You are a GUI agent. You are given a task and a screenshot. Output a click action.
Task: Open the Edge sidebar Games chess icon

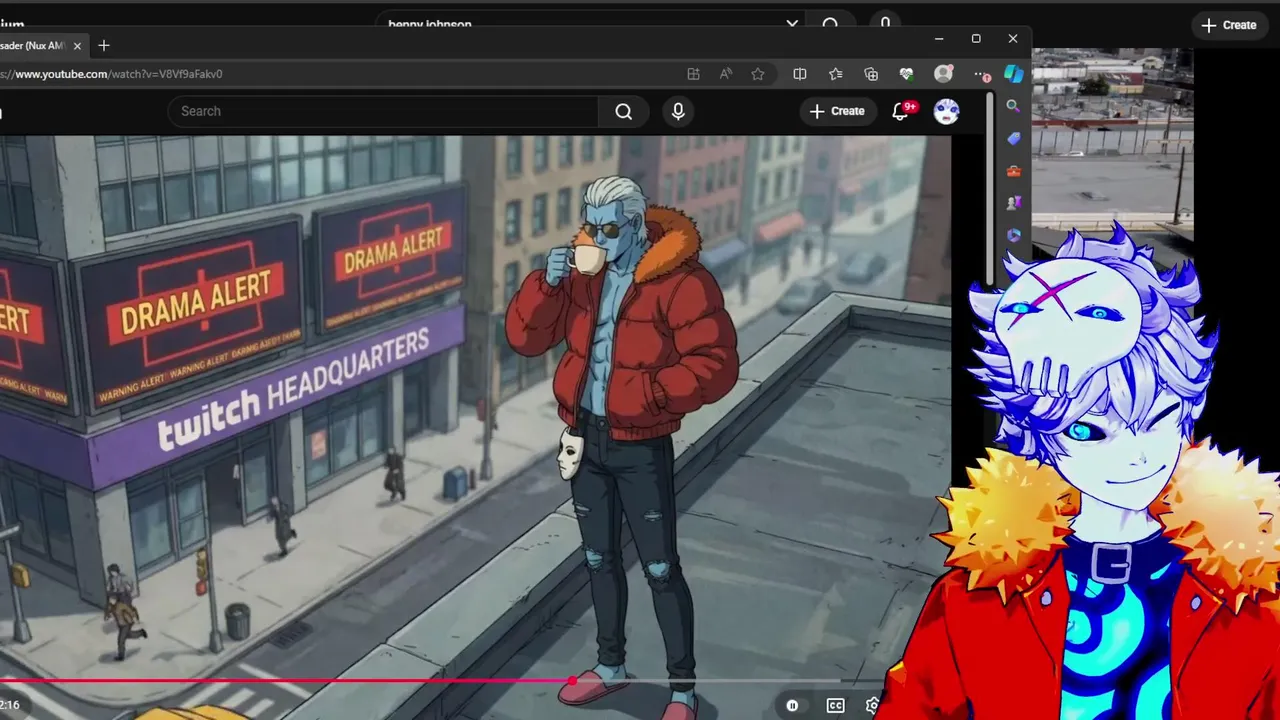click(x=1013, y=203)
